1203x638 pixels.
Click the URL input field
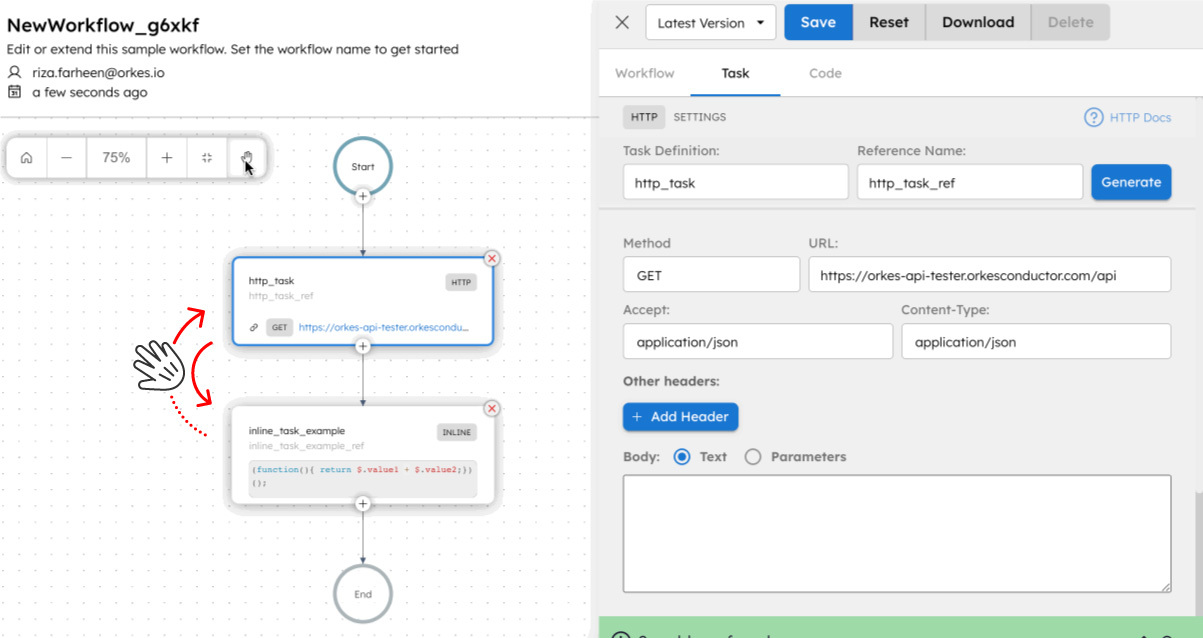989,274
